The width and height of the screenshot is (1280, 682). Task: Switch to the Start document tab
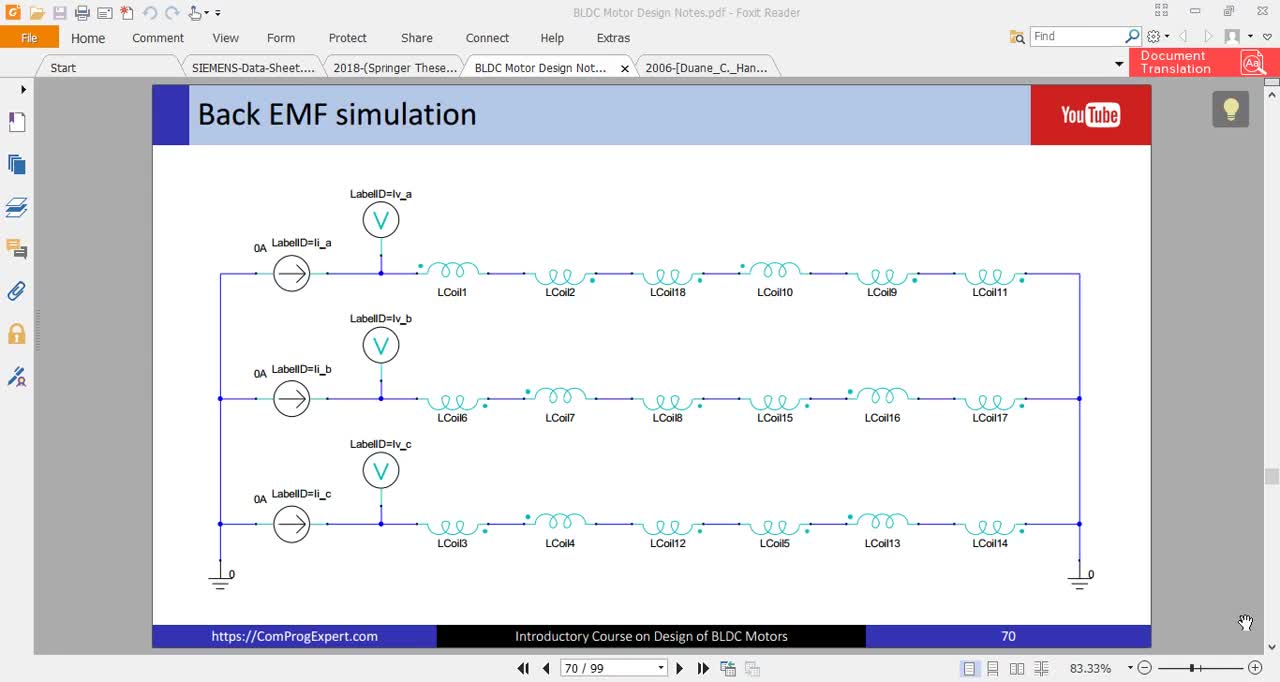(63, 68)
